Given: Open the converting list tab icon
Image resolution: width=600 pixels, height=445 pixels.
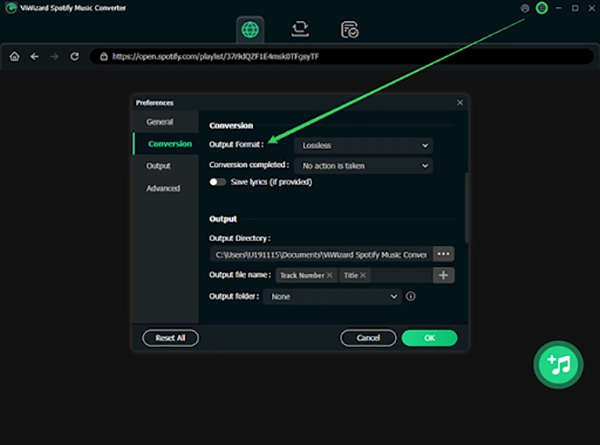Looking at the screenshot, I should coord(300,29).
